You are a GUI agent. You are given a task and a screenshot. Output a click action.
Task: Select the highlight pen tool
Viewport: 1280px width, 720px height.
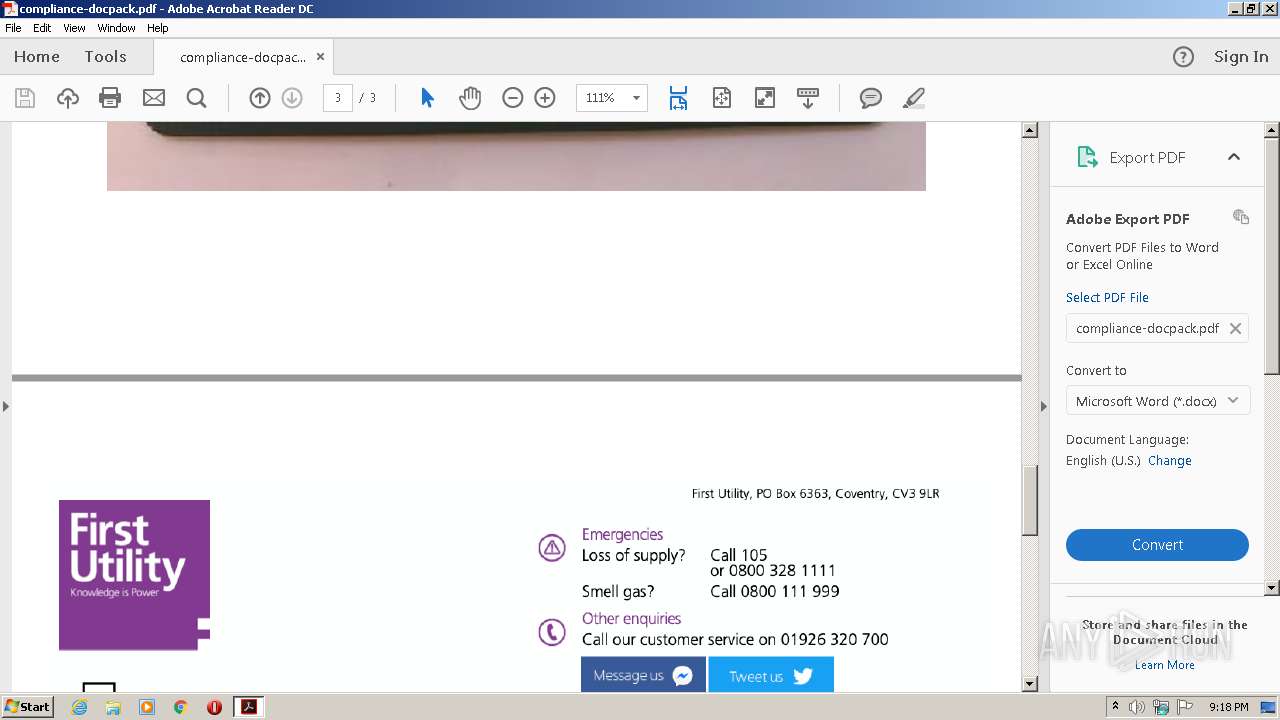pos(913,98)
